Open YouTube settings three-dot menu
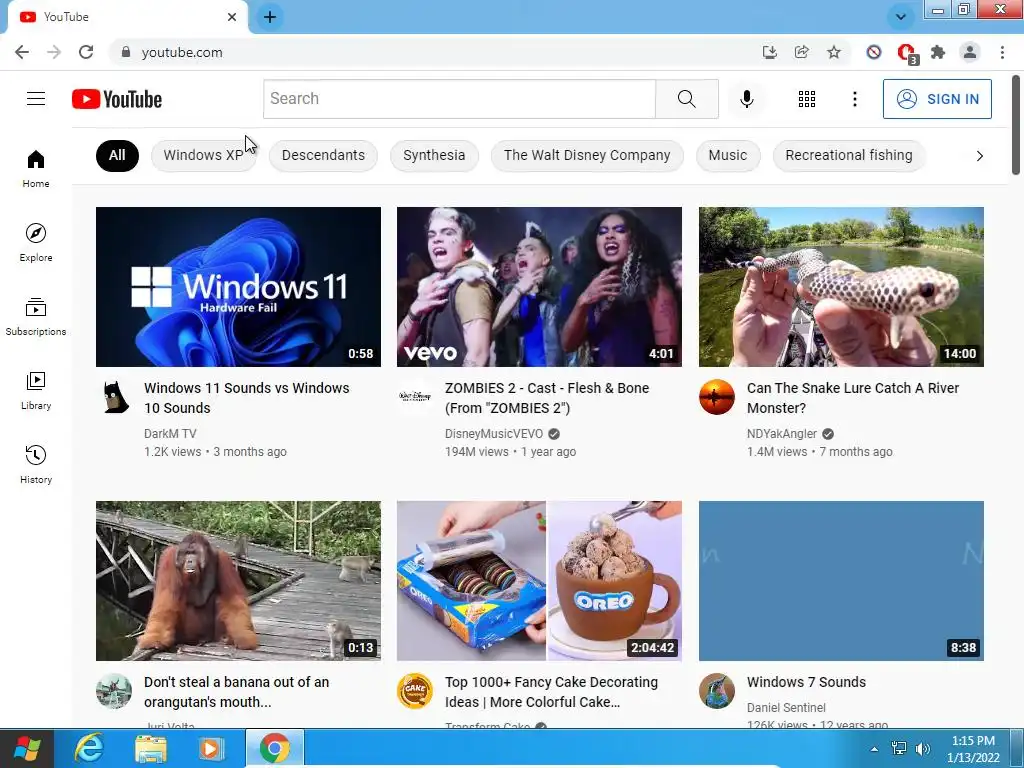This screenshot has height=768, width=1024. [854, 99]
